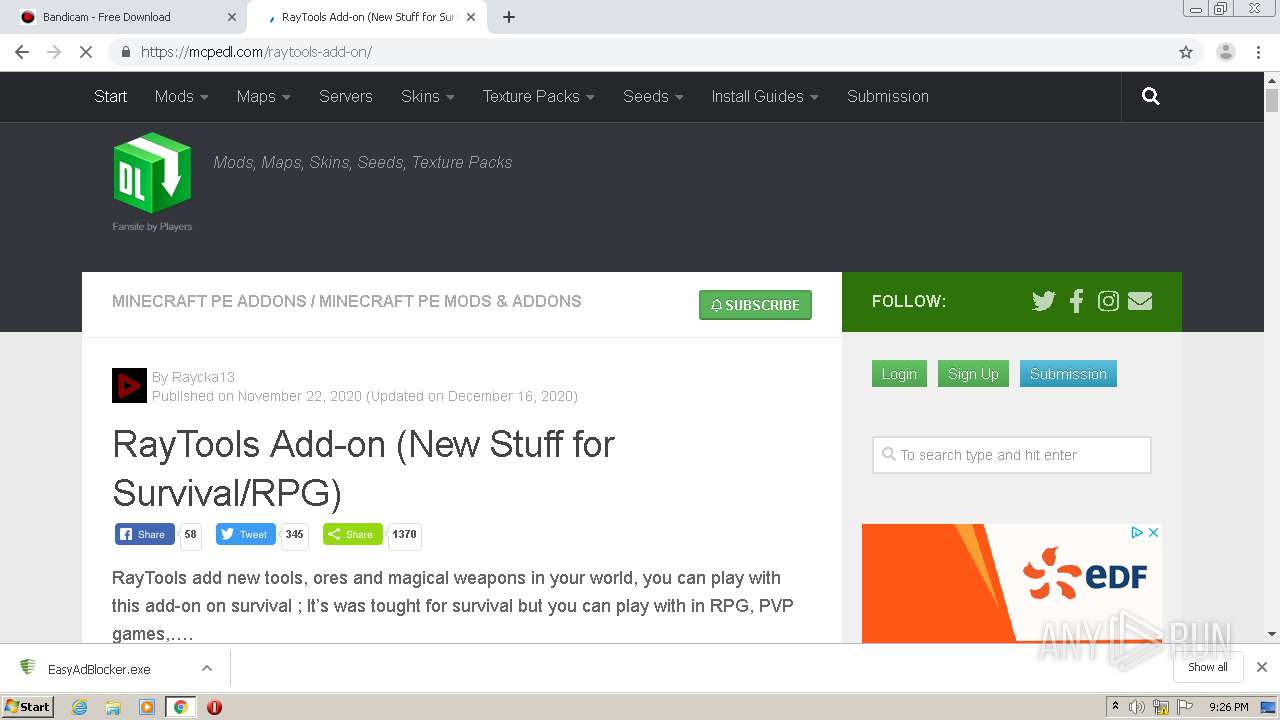Click the green ShareThis Share button

pos(352,534)
